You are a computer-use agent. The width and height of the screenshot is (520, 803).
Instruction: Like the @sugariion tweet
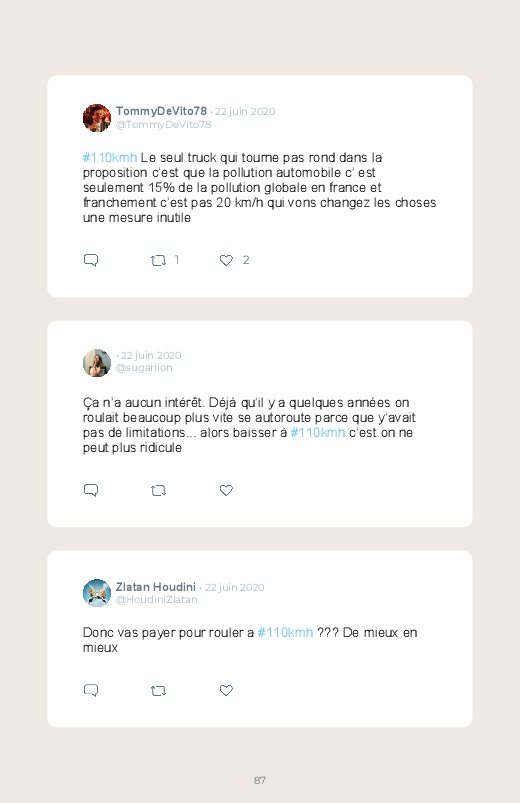click(226, 490)
